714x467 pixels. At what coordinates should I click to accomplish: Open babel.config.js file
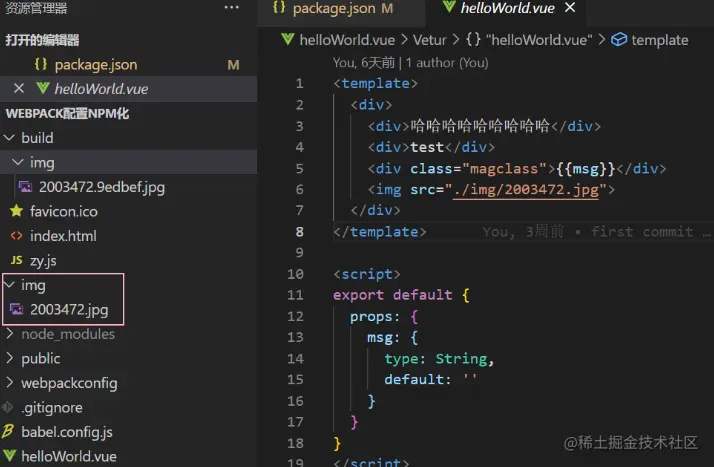[67, 432]
